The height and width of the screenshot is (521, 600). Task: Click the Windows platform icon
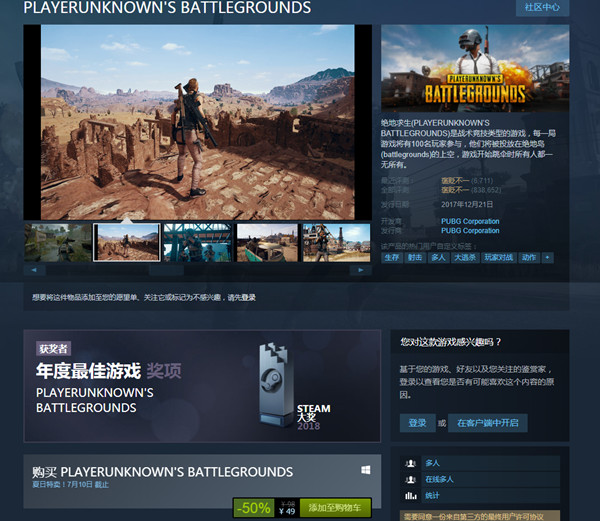(x=366, y=470)
